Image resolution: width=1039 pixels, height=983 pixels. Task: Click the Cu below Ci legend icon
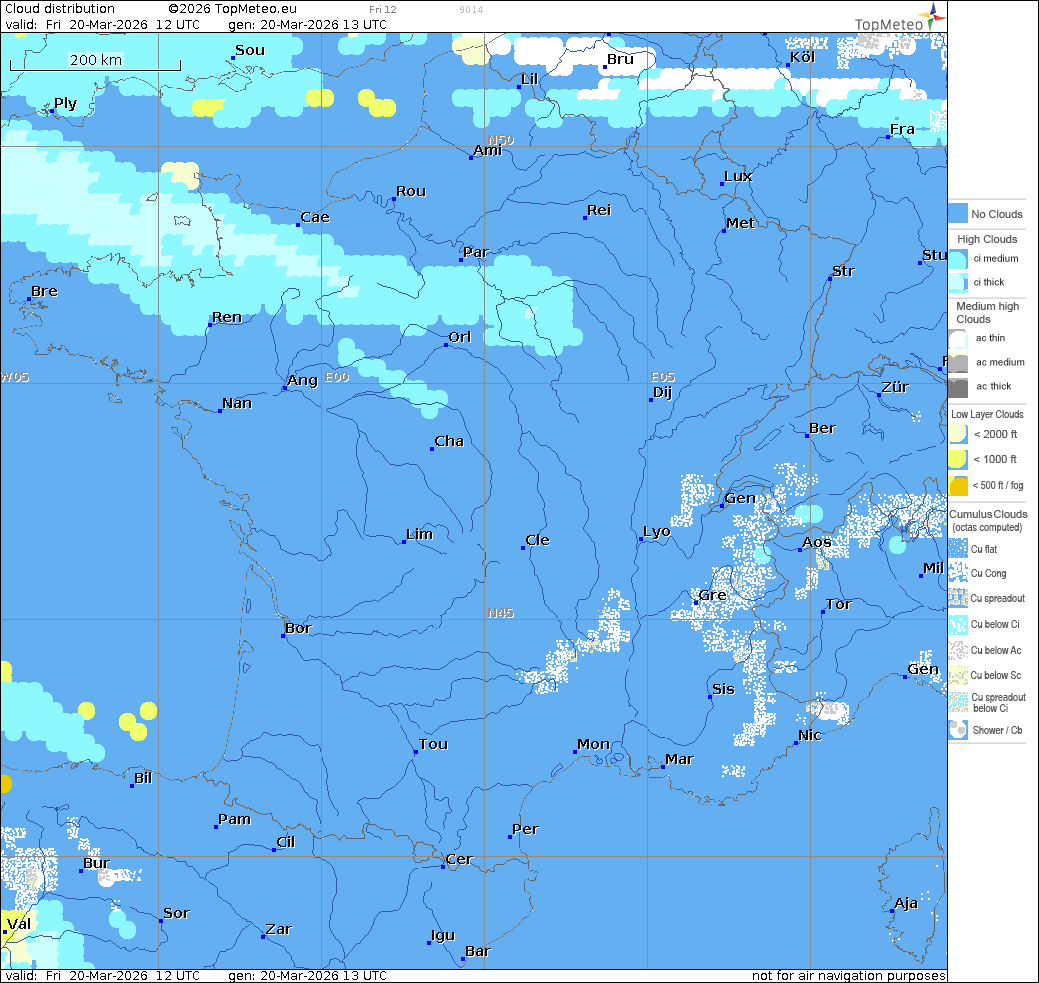click(x=958, y=624)
